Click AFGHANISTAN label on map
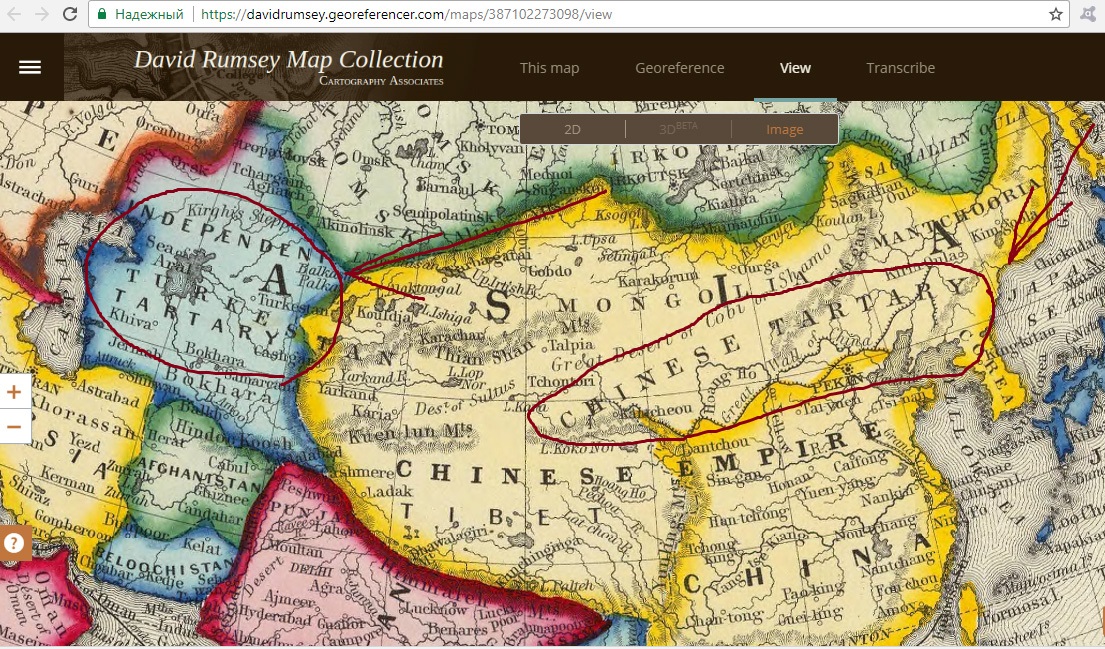Screen dimensions: 1105x649 pyautogui.click(x=200, y=475)
